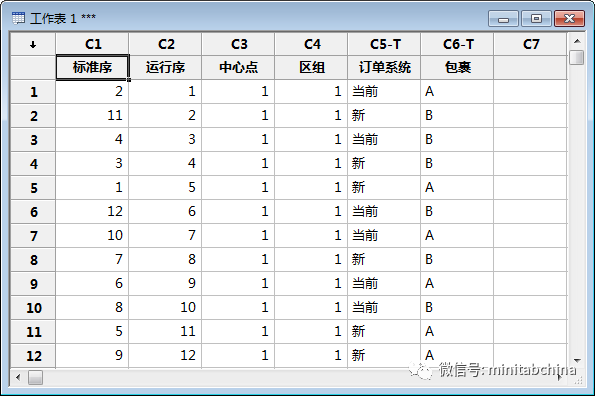
Task: Select row header 4
Action: 33,163
